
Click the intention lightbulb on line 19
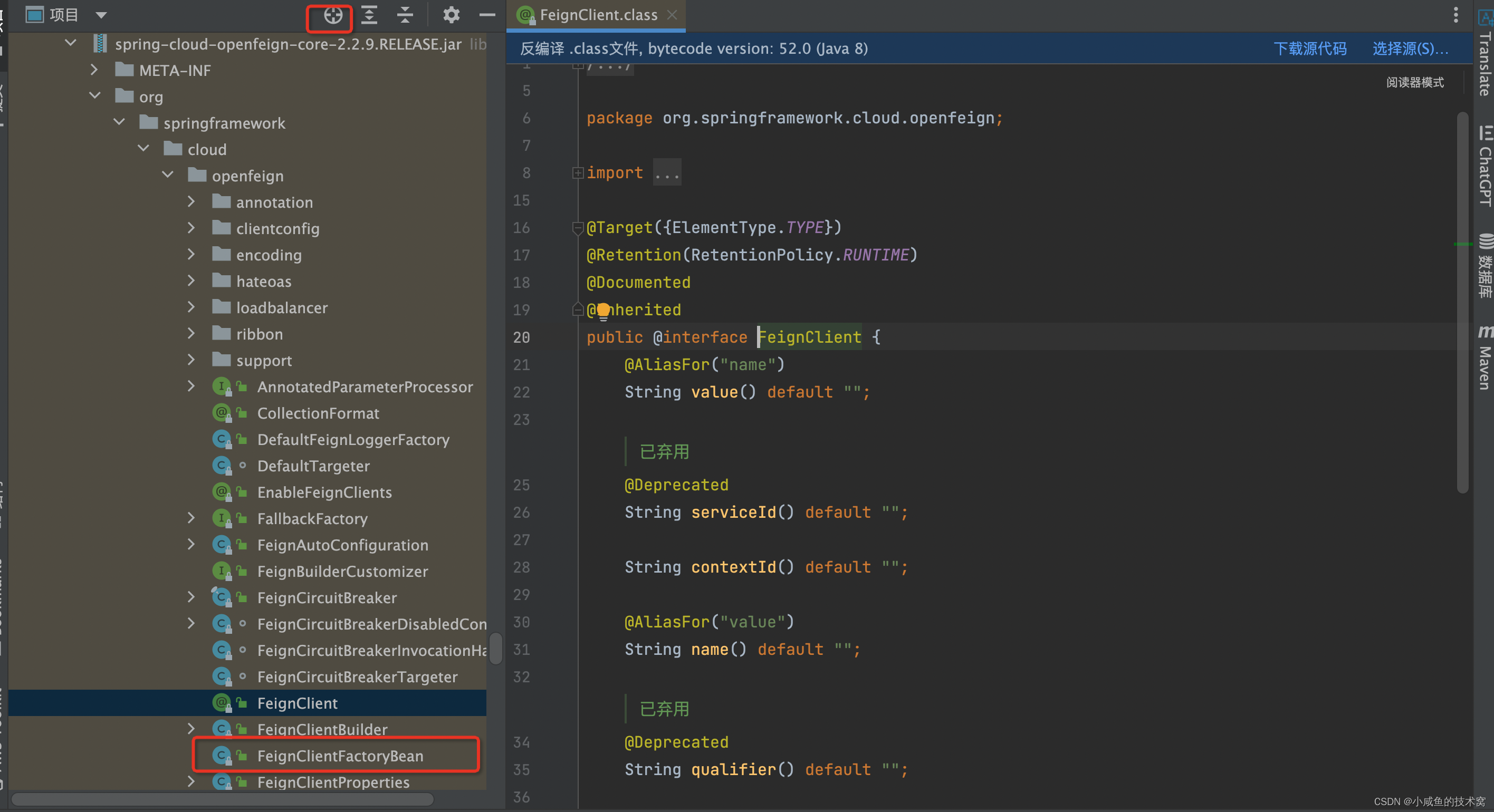603,311
